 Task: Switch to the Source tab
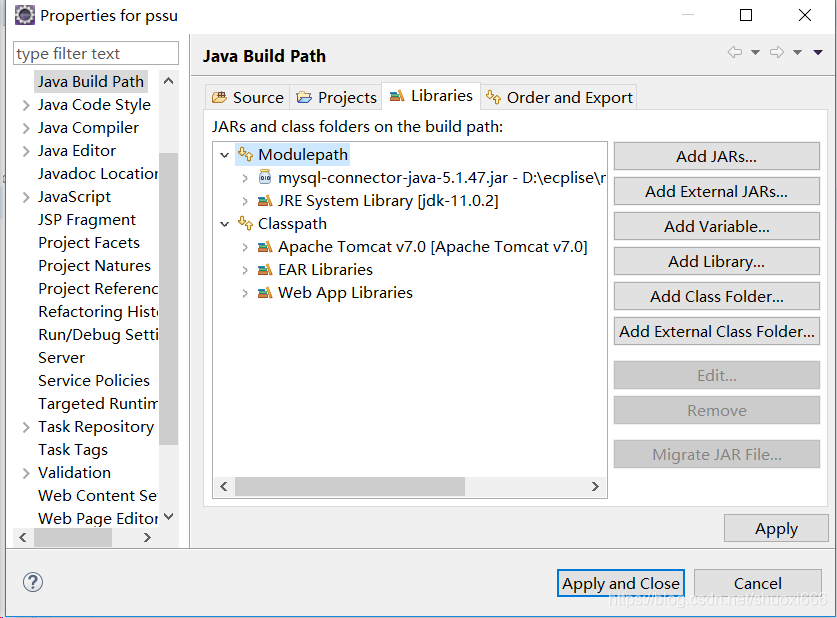[248, 97]
